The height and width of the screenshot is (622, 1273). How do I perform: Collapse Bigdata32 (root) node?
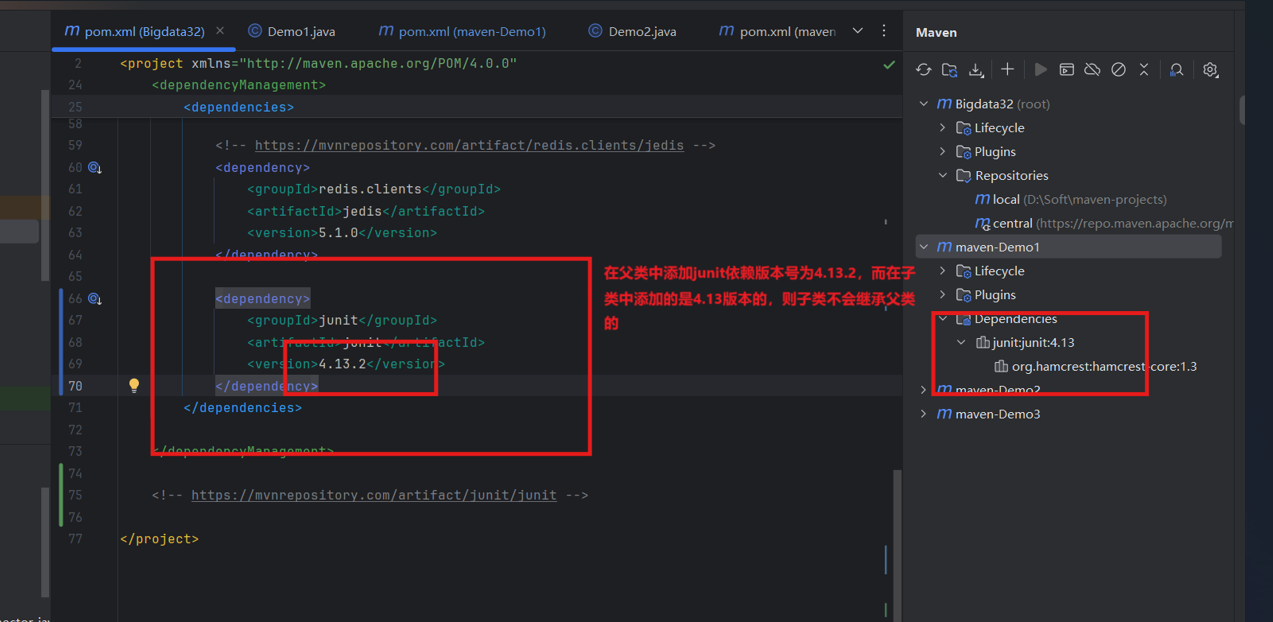pos(924,104)
